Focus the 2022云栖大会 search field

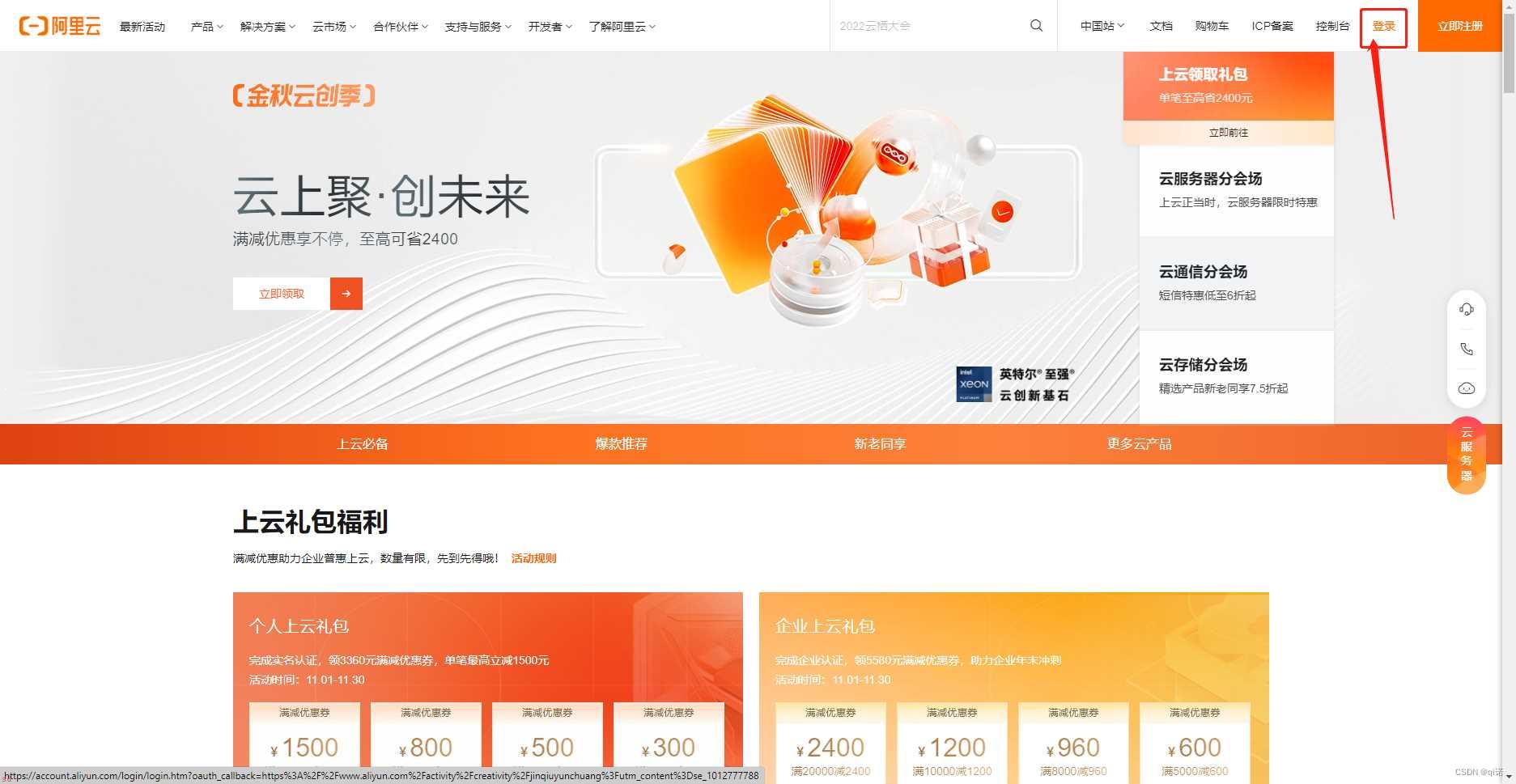929,26
